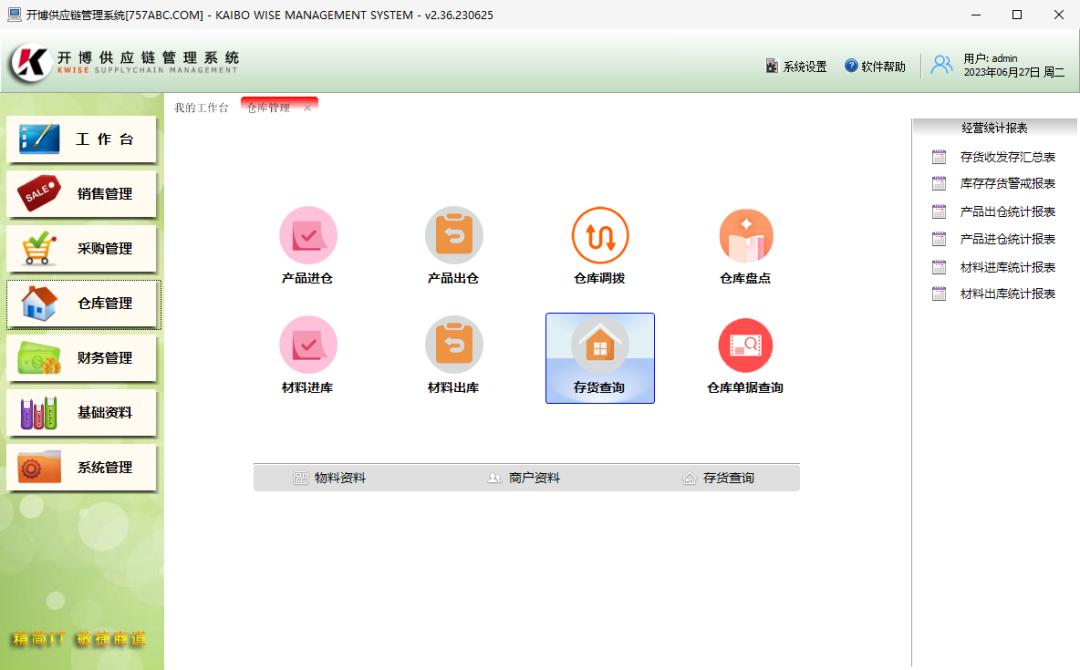The height and width of the screenshot is (670, 1080).
Task: Select the 材料进库 icon
Action: coord(308,346)
